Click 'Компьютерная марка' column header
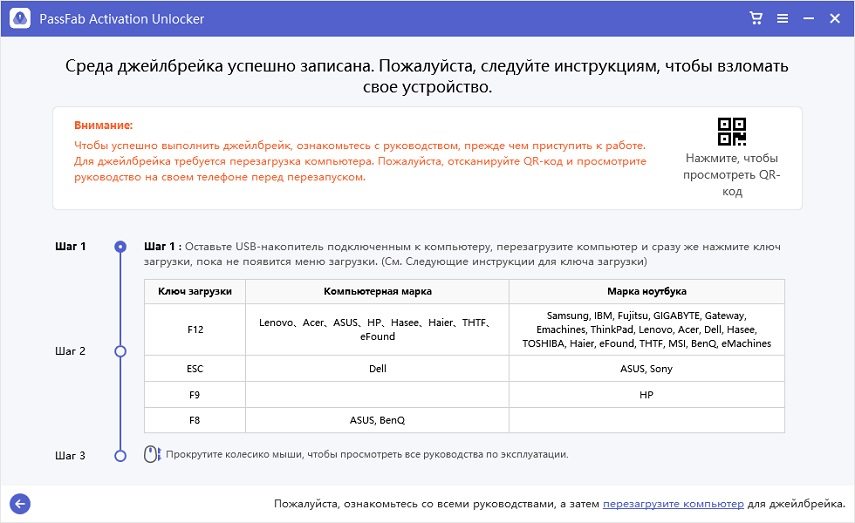Image resolution: width=855 pixels, height=523 pixels. pos(377,291)
